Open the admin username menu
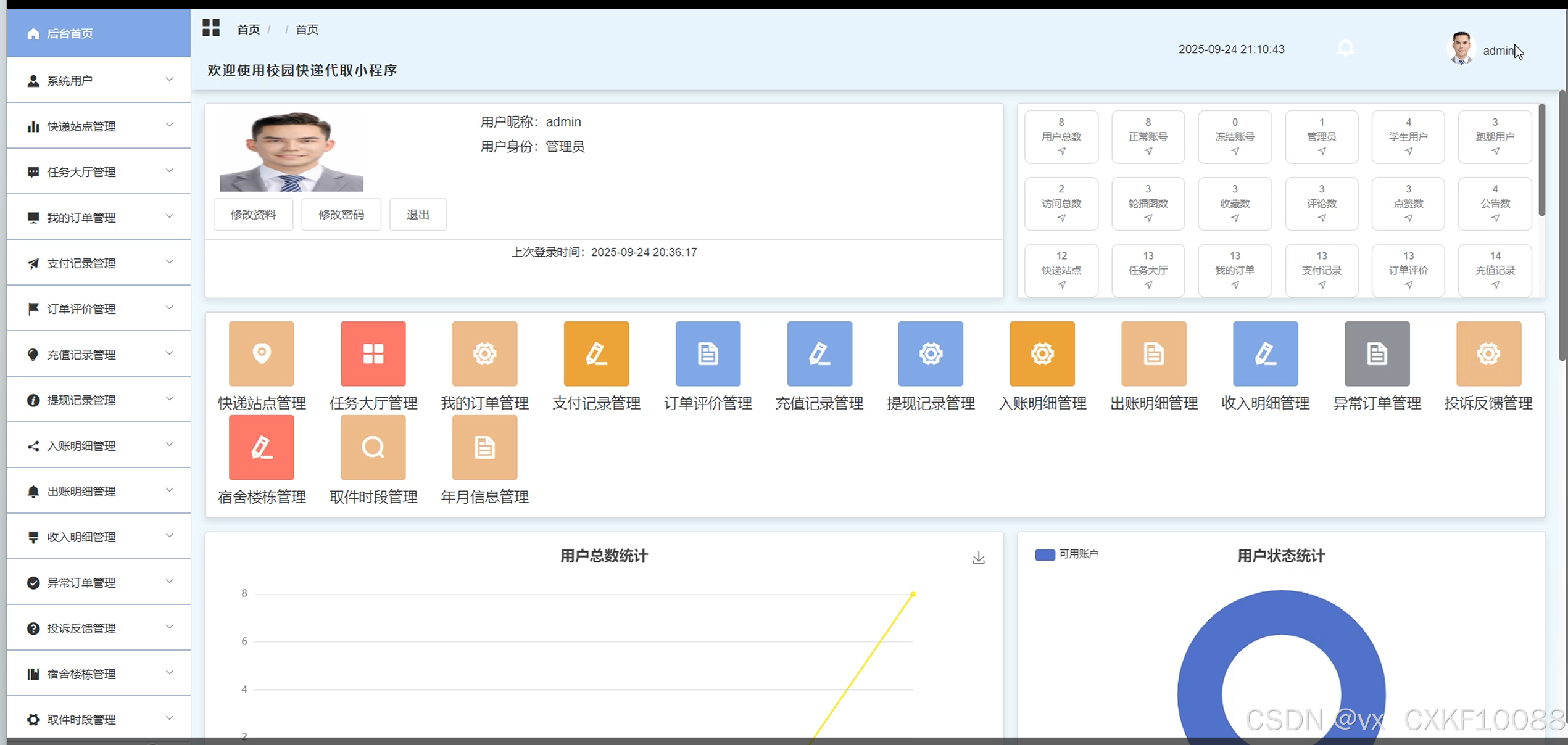Image resolution: width=1568 pixels, height=745 pixels. pyautogui.click(x=1498, y=51)
